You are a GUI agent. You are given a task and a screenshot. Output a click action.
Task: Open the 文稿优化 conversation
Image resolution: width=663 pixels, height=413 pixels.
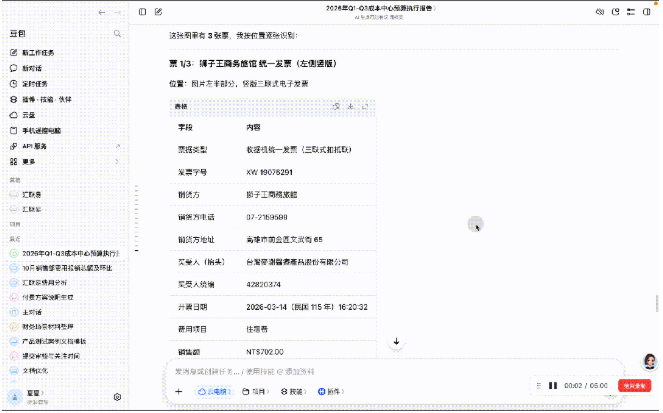point(35,371)
